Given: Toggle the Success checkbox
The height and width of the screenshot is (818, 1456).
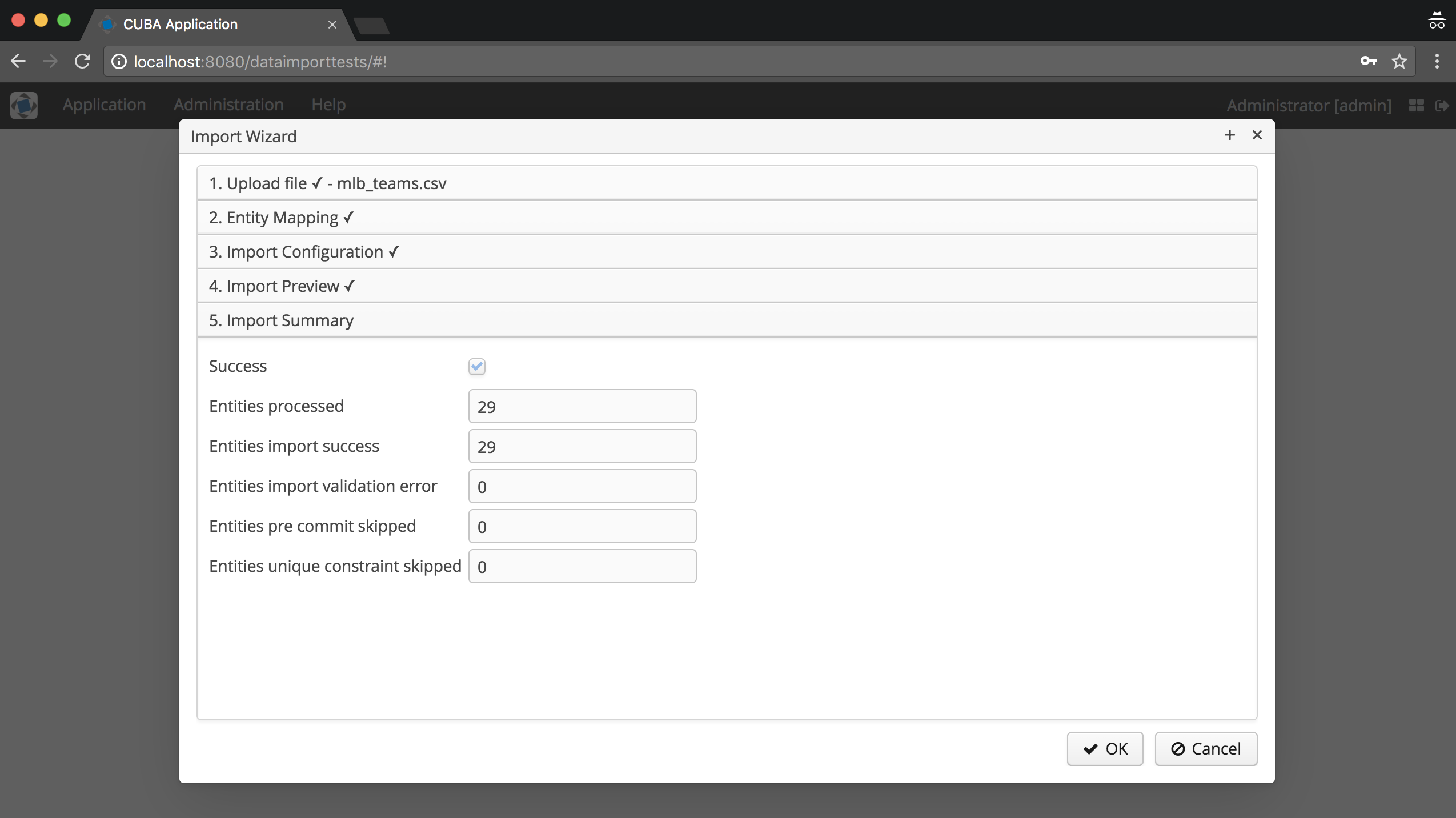Looking at the screenshot, I should coord(477,366).
